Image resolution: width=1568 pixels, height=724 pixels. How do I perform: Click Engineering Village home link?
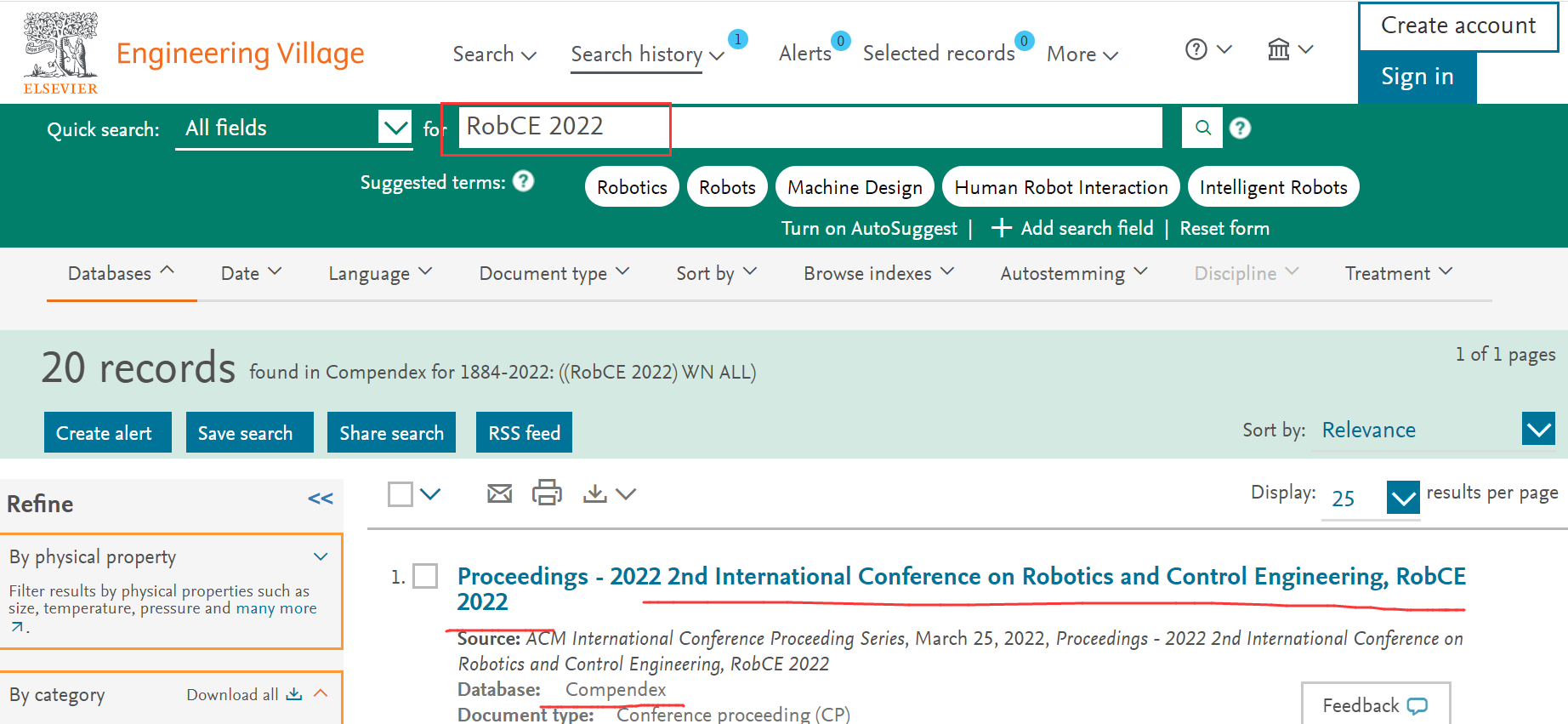(x=240, y=54)
